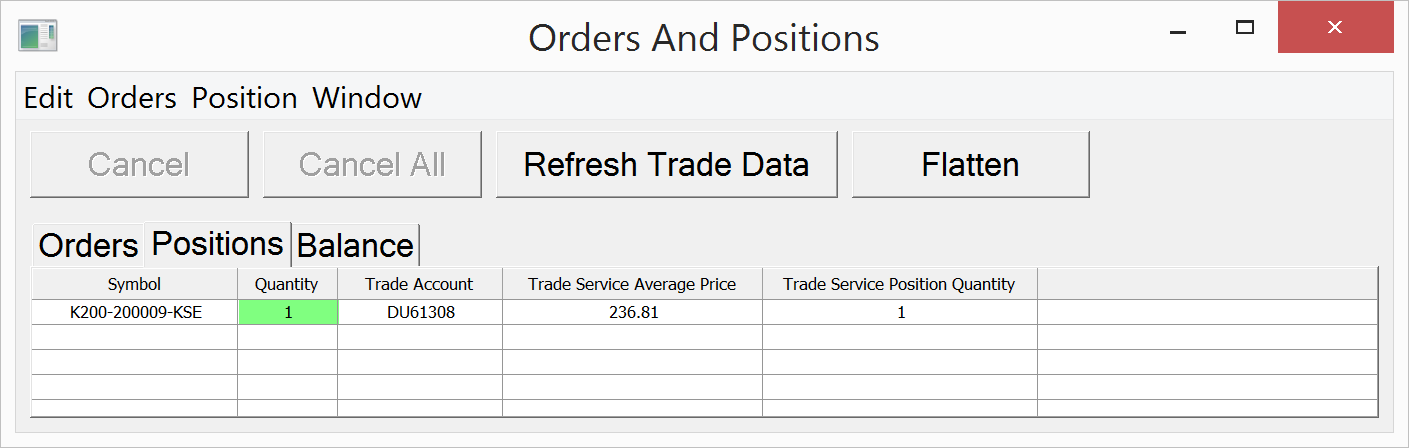Select the DU61308 trade account cell
This screenshot has height=448, width=1409.
[420, 312]
